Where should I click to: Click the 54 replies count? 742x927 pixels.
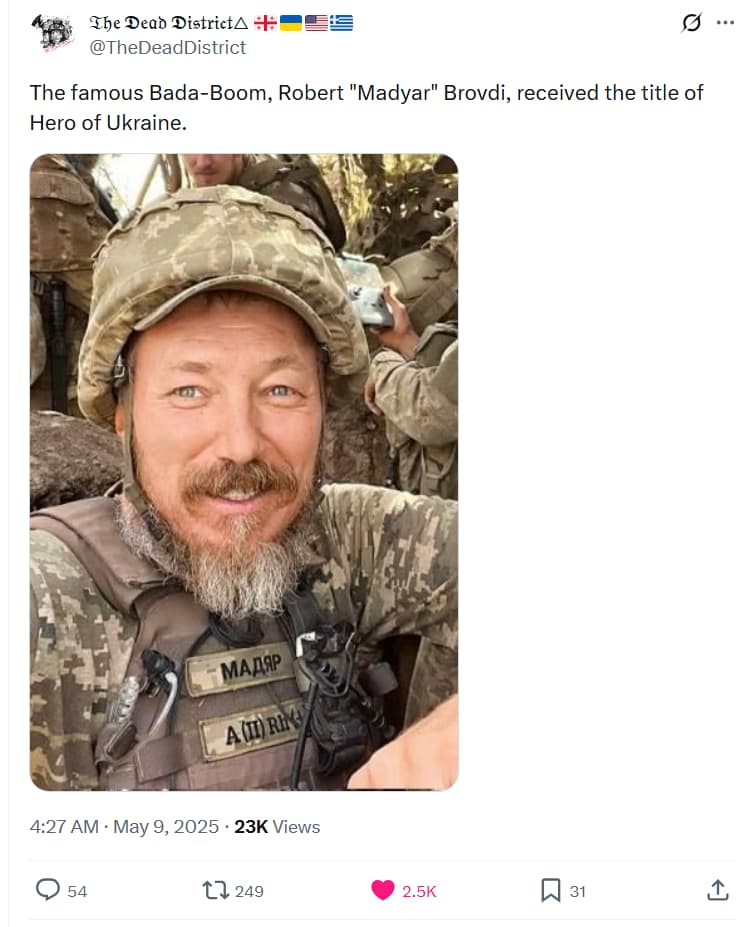click(77, 892)
